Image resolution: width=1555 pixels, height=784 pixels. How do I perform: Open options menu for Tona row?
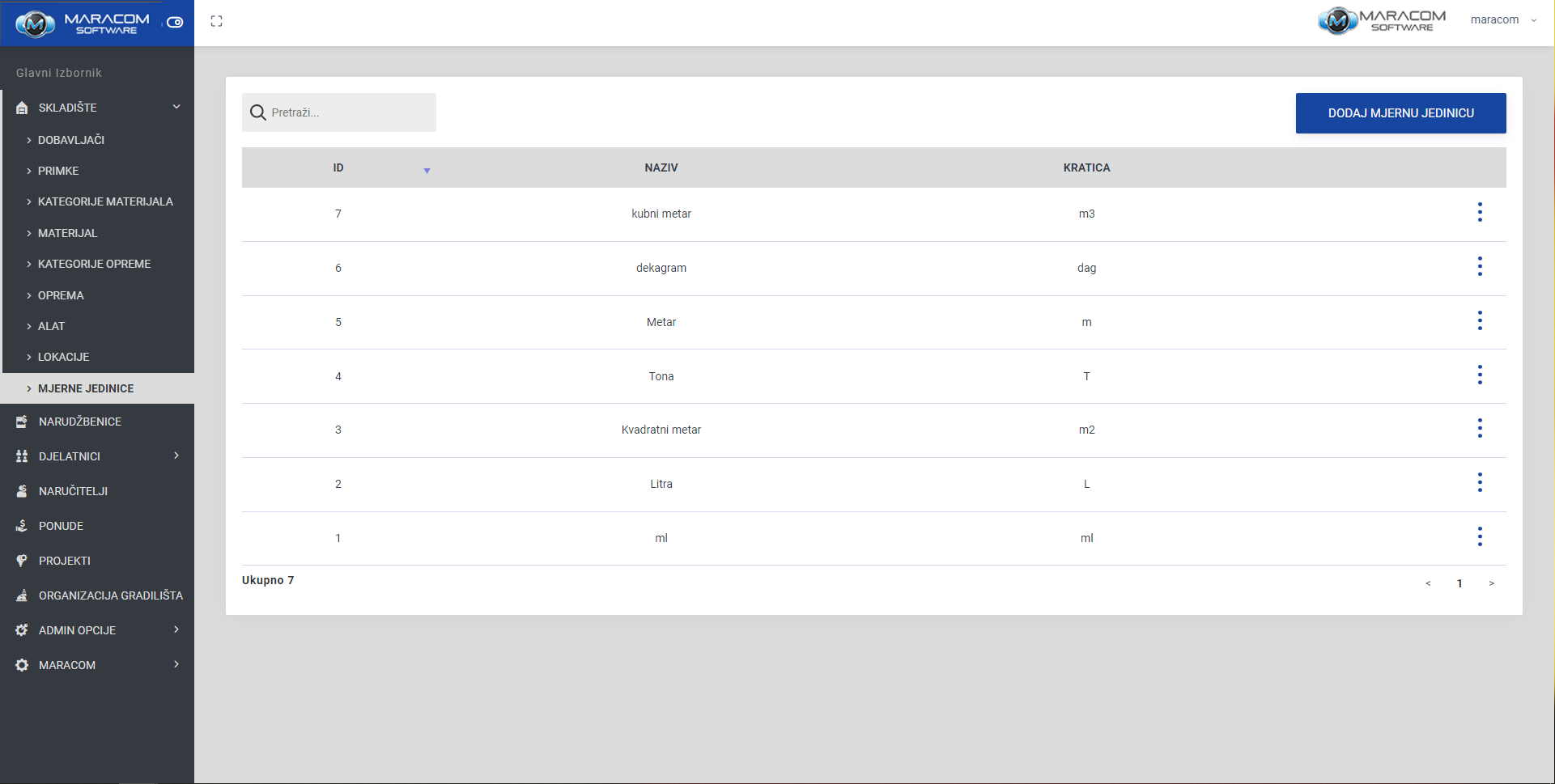1479,375
